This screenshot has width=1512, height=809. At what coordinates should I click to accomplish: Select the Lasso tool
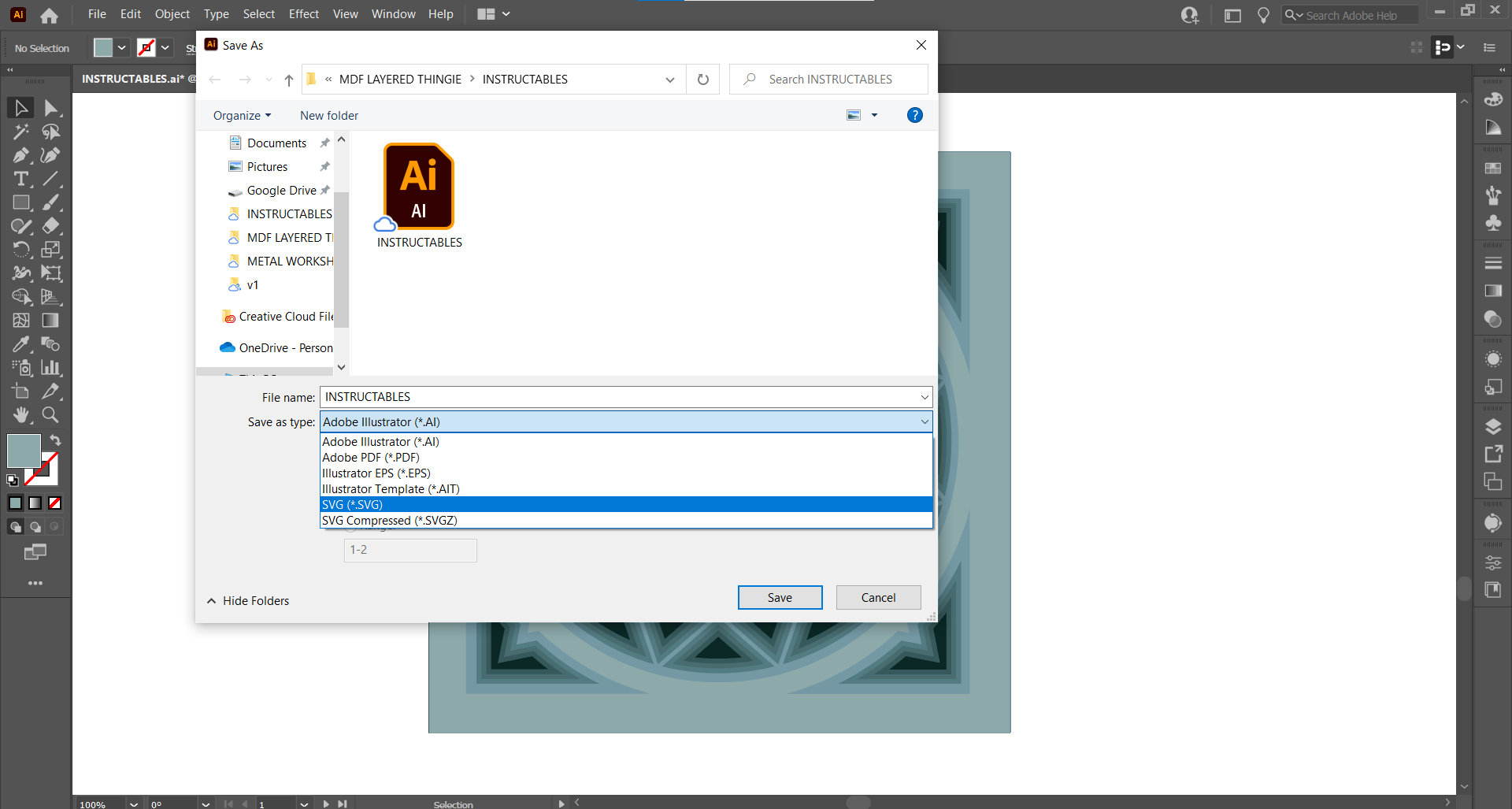51,132
